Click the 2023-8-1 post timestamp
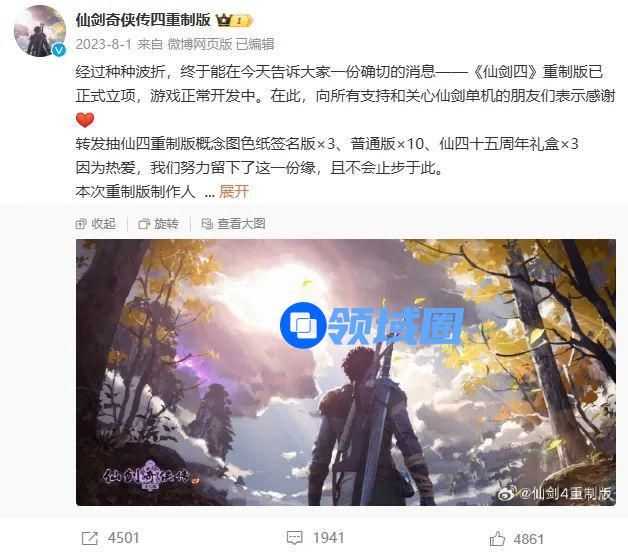628x552 pixels. 103,44
